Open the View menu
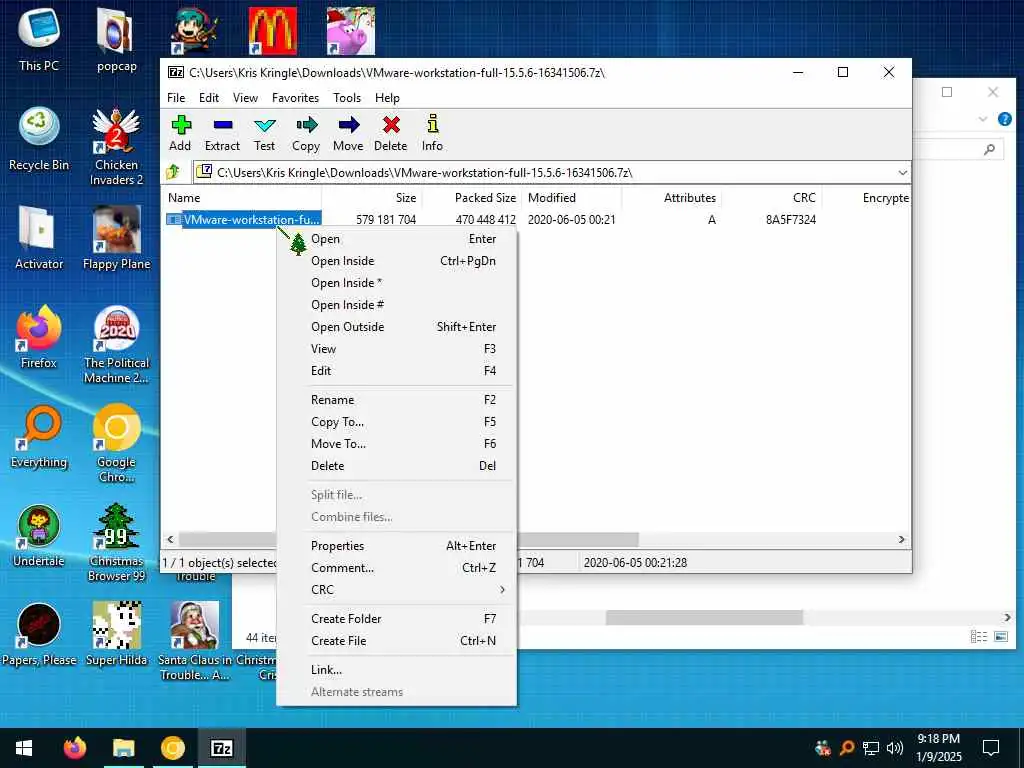1024x768 pixels. [245, 98]
